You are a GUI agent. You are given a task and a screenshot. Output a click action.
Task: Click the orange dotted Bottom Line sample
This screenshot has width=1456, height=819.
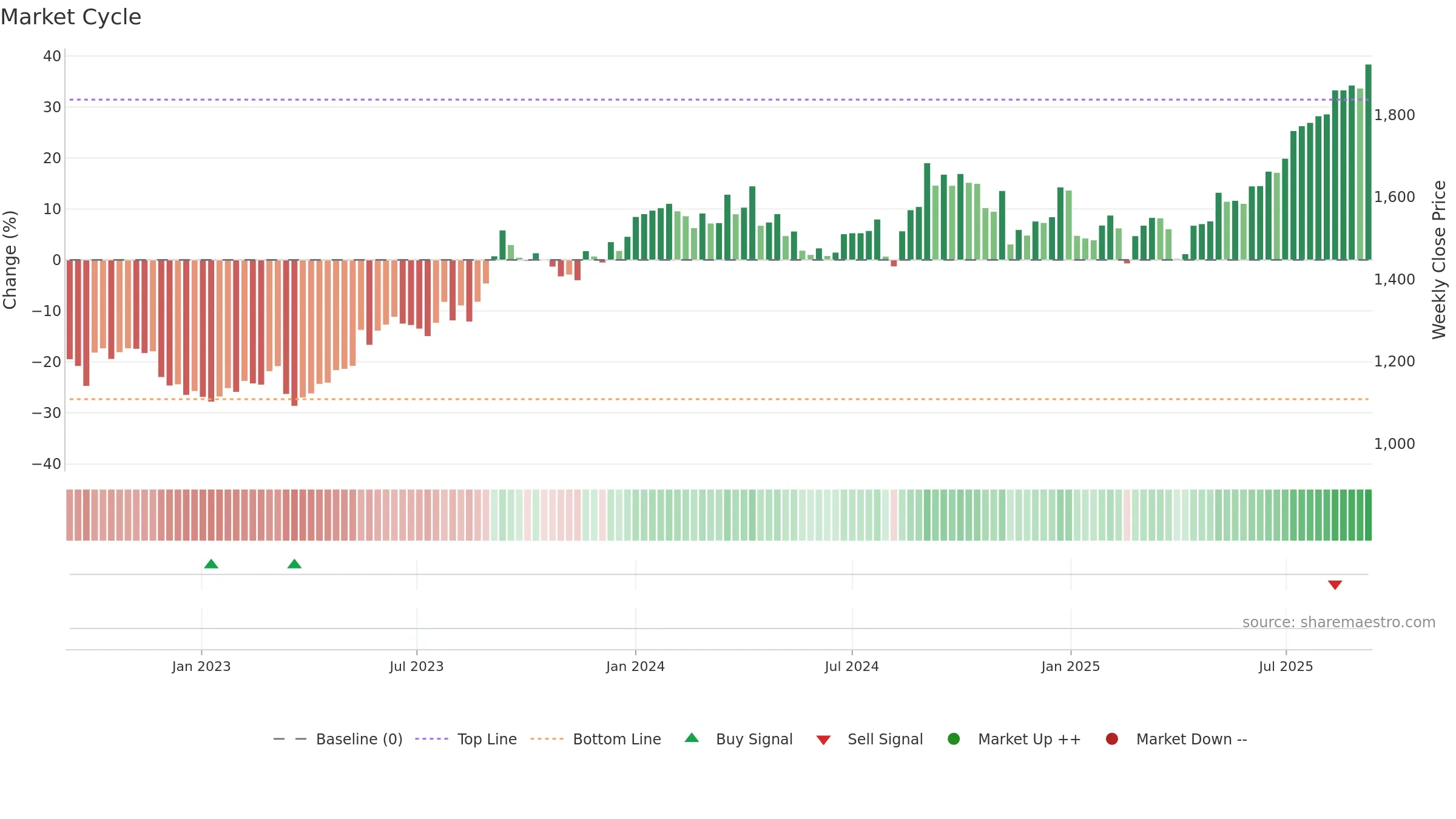547,739
